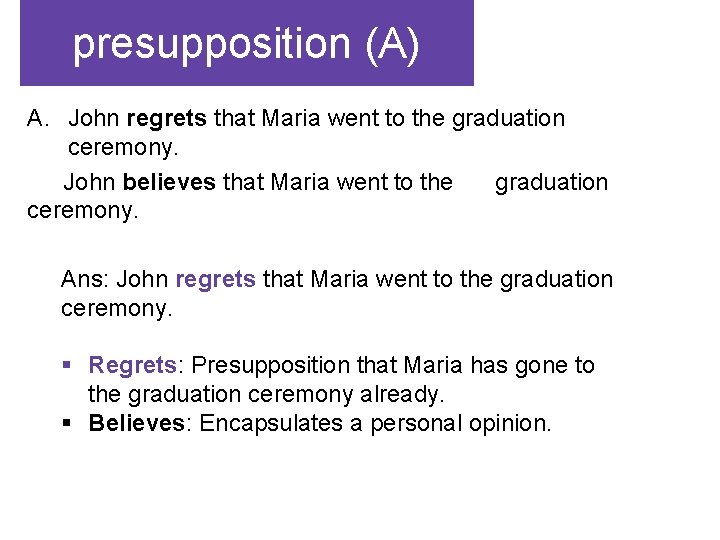Click the black square bullet before Believes
The image size is (720, 540).
pyautogui.click(x=67, y=422)
